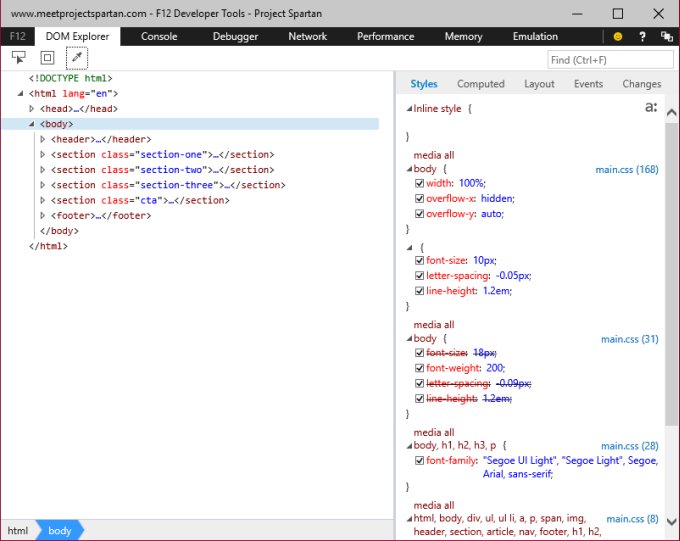The width and height of the screenshot is (680, 541).
Task: Activate the Select element tool icon
Action: 19,57
